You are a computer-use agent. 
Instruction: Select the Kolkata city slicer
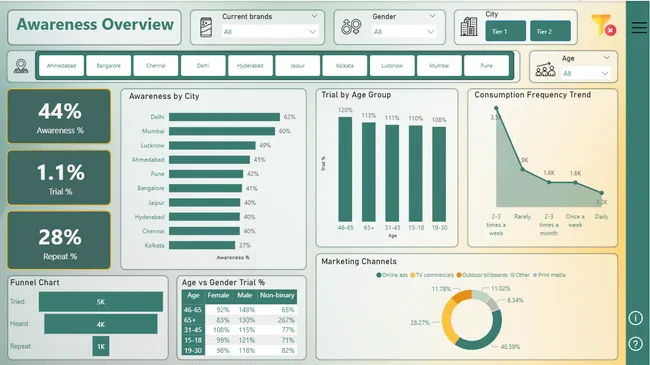[x=344, y=66]
